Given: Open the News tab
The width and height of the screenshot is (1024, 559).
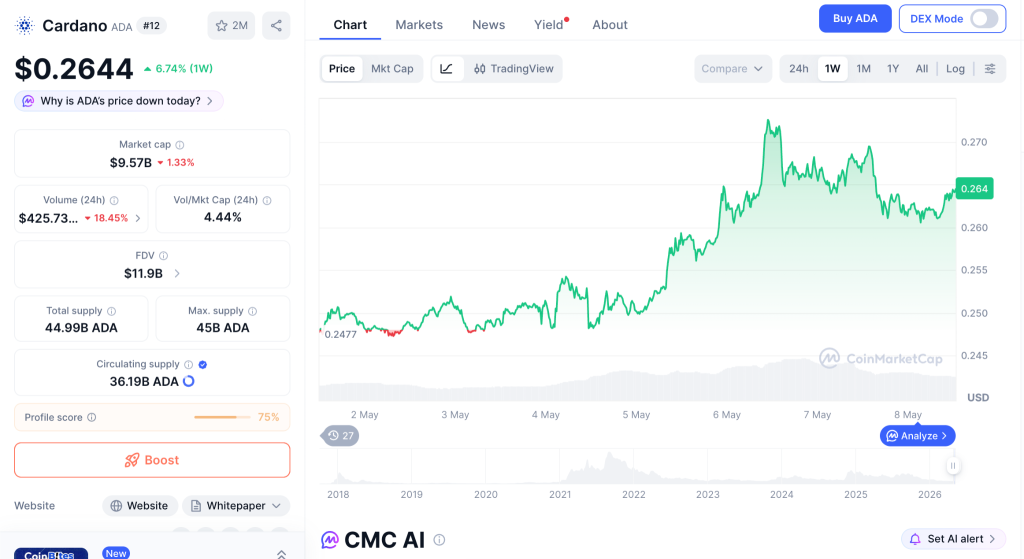Looking at the screenshot, I should (x=488, y=25).
